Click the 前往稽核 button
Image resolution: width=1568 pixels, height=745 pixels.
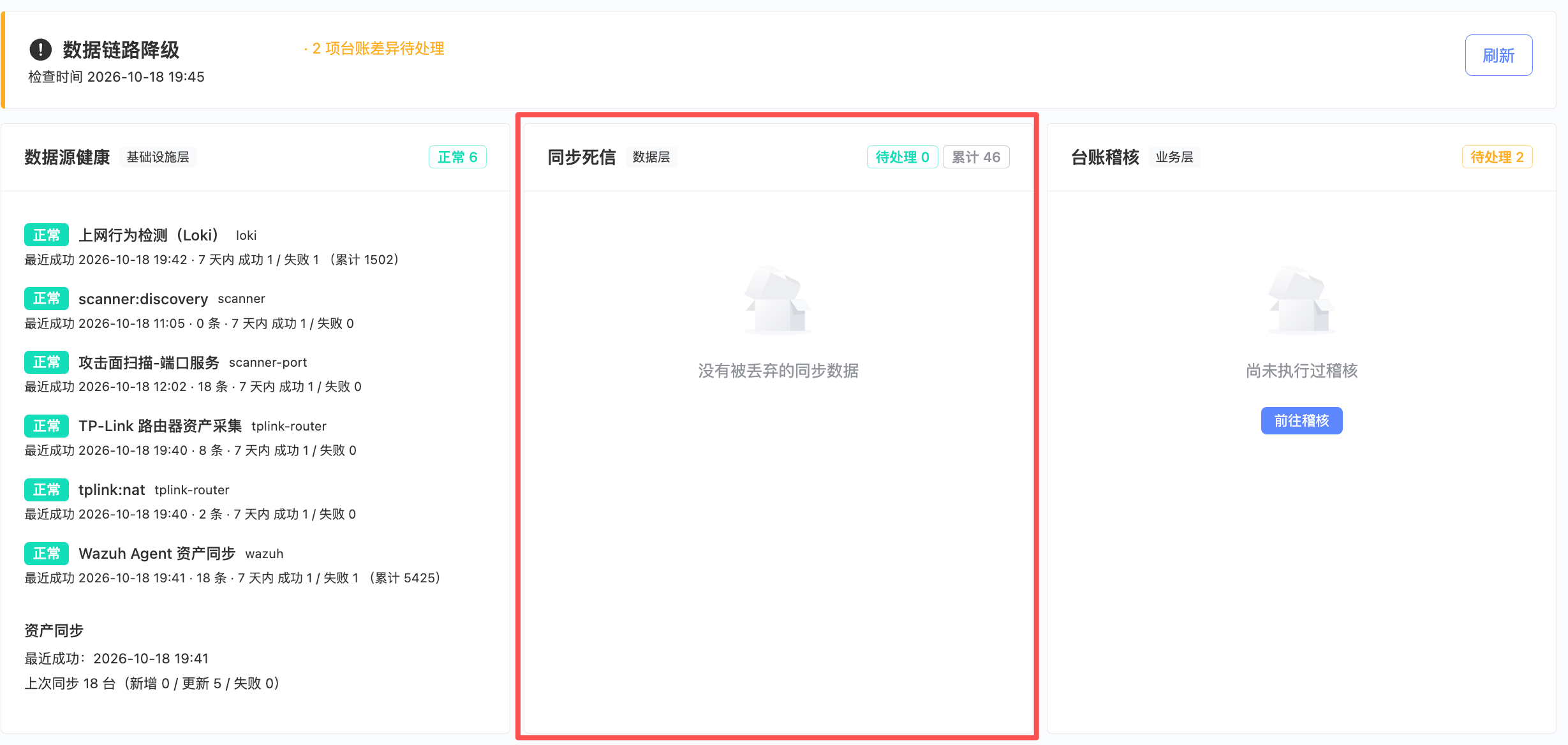pyautogui.click(x=1301, y=421)
